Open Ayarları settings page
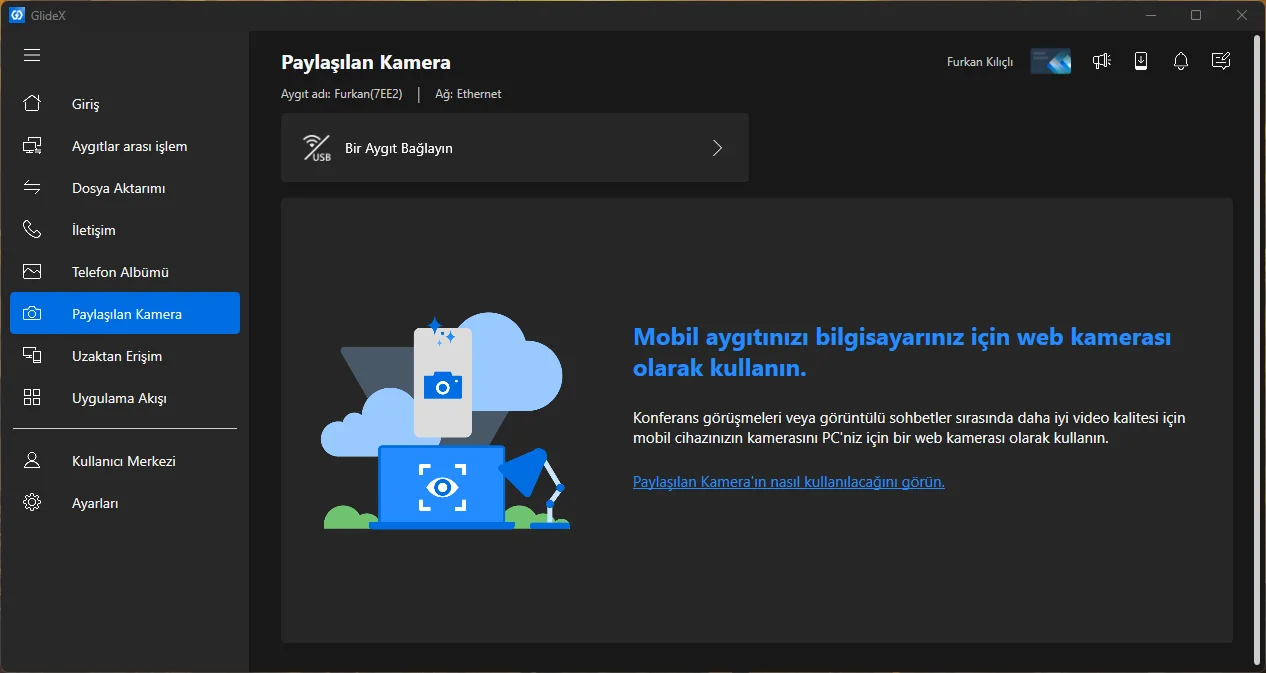 95,503
